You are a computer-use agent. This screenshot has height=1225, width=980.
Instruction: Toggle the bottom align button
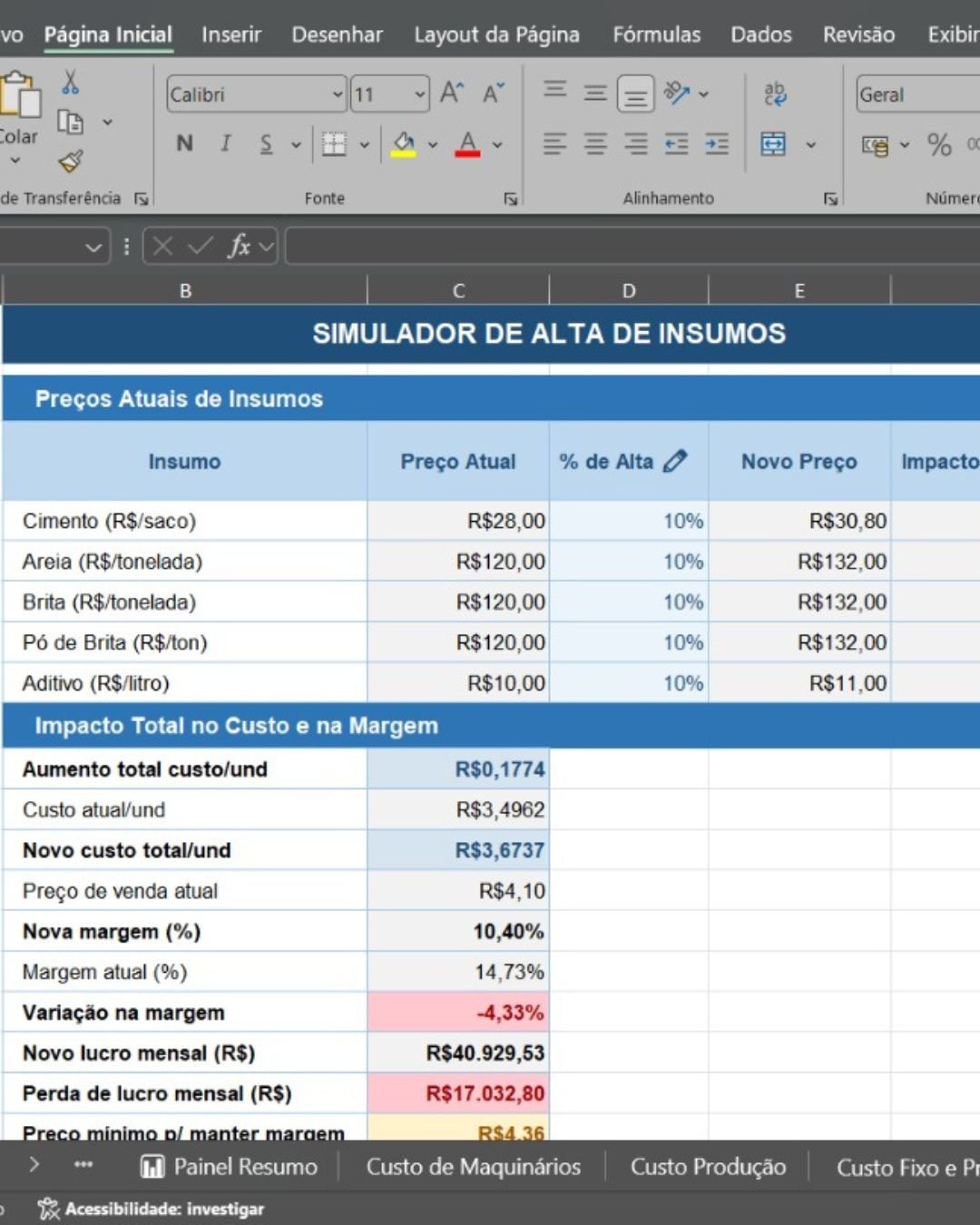tap(636, 93)
